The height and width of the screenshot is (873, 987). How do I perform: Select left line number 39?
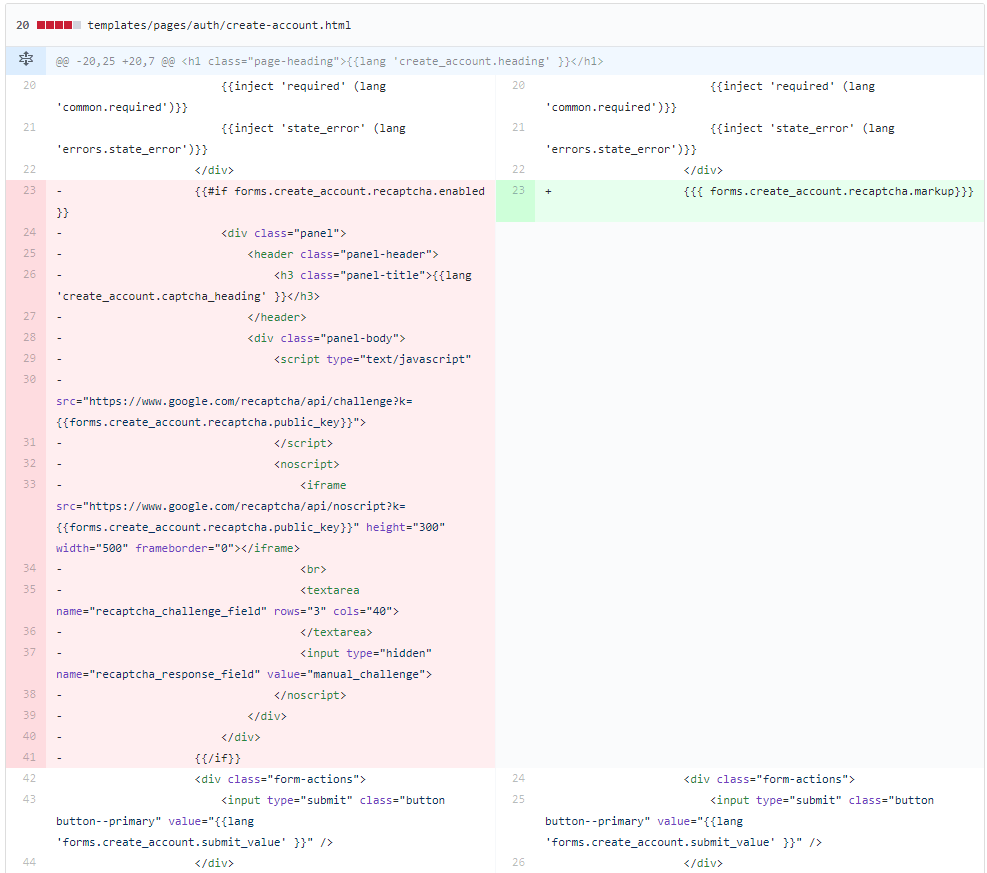tap(30, 715)
